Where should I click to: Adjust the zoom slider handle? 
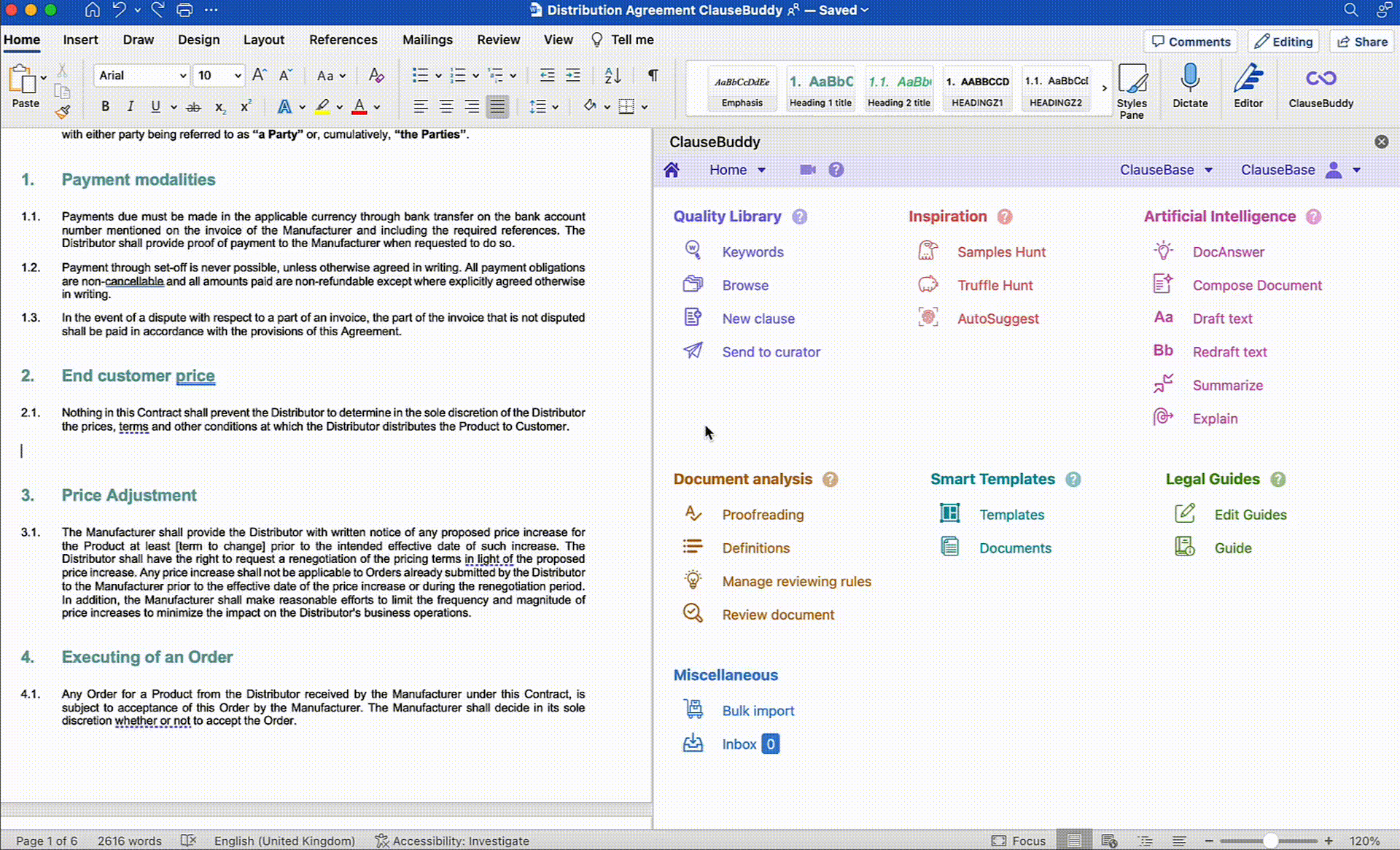tap(1269, 841)
